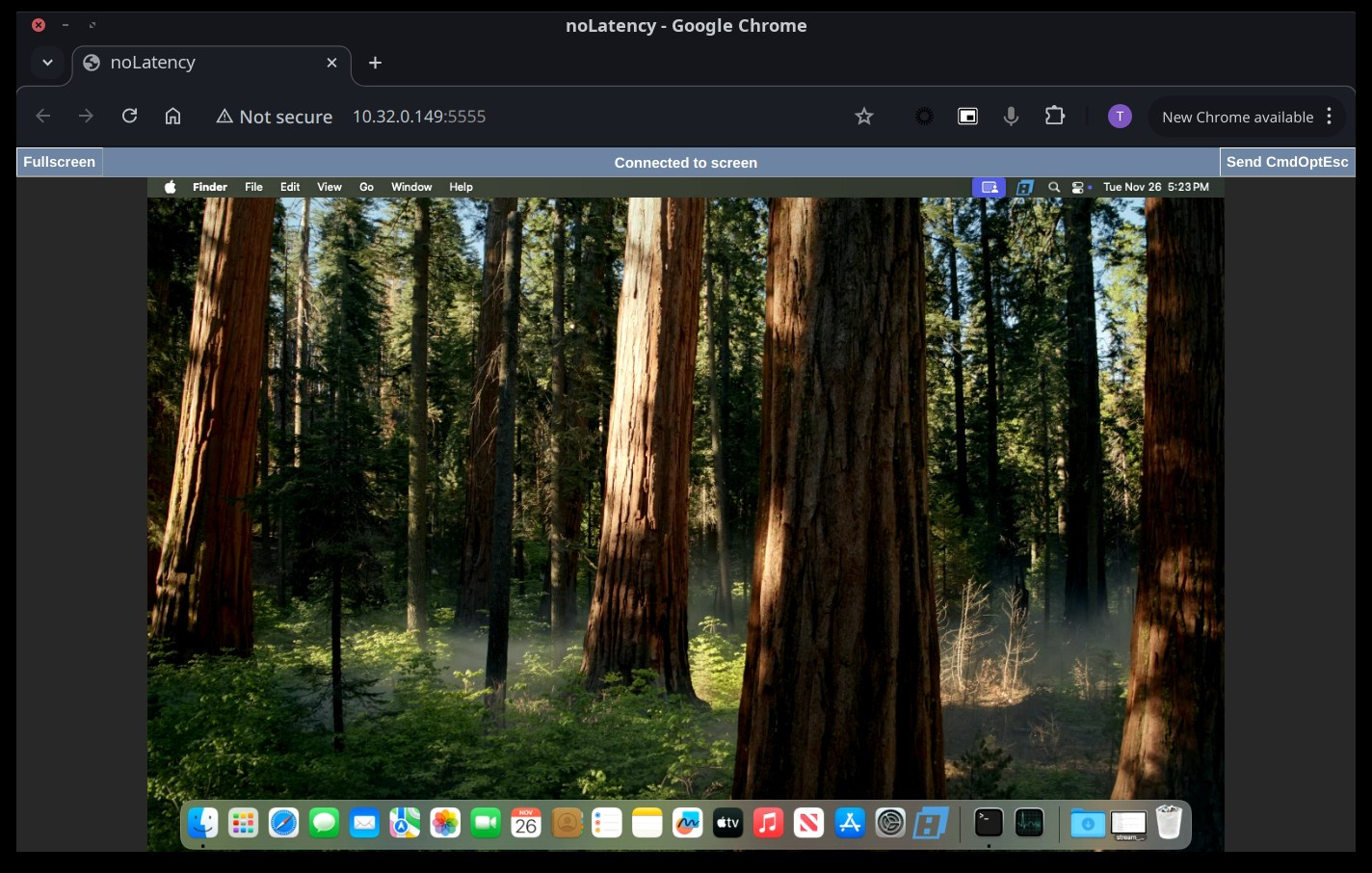1372x873 pixels.
Task: Launch Notes from the dock
Action: (647, 823)
